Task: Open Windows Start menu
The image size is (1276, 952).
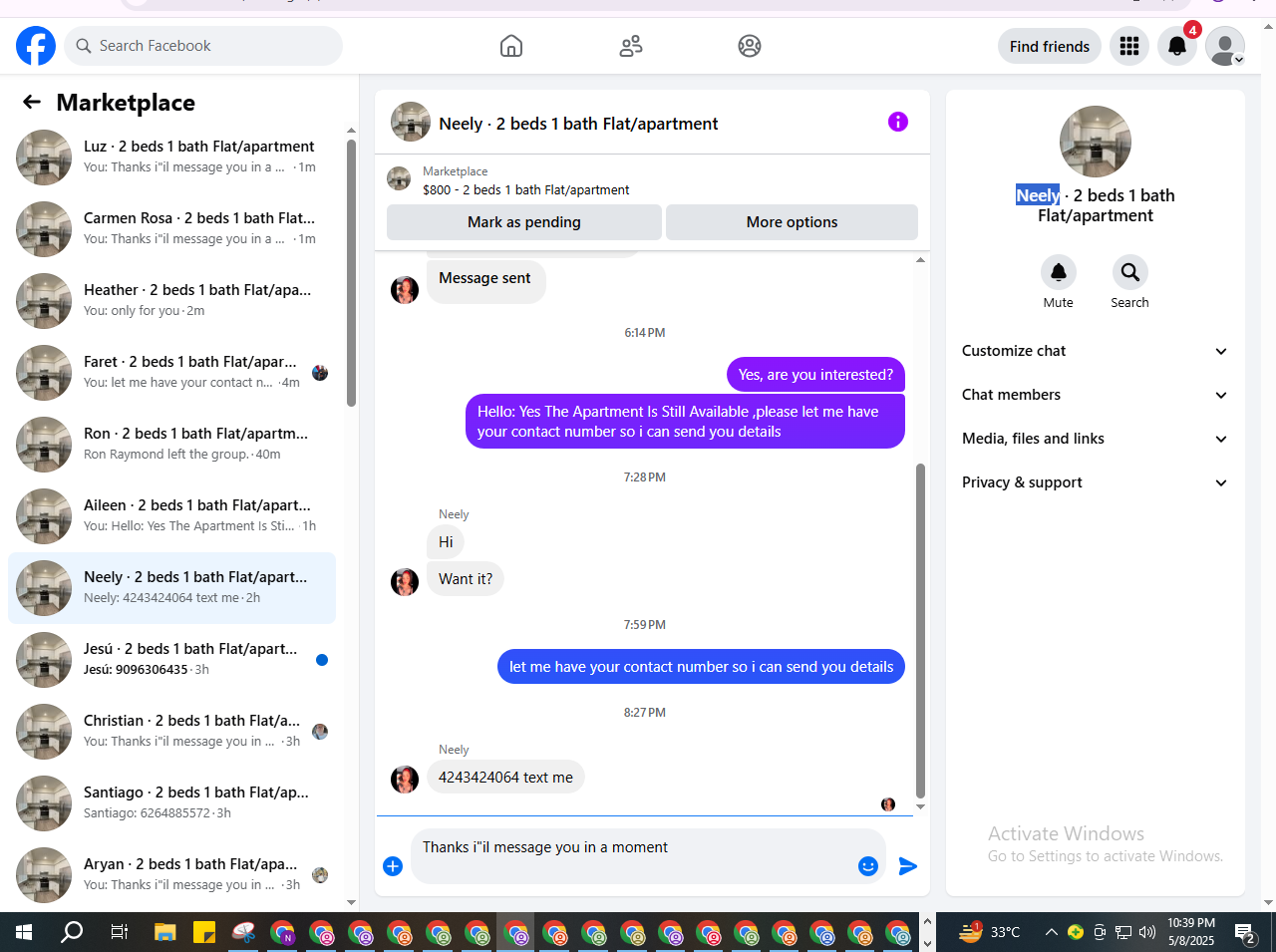Action: coord(24,933)
